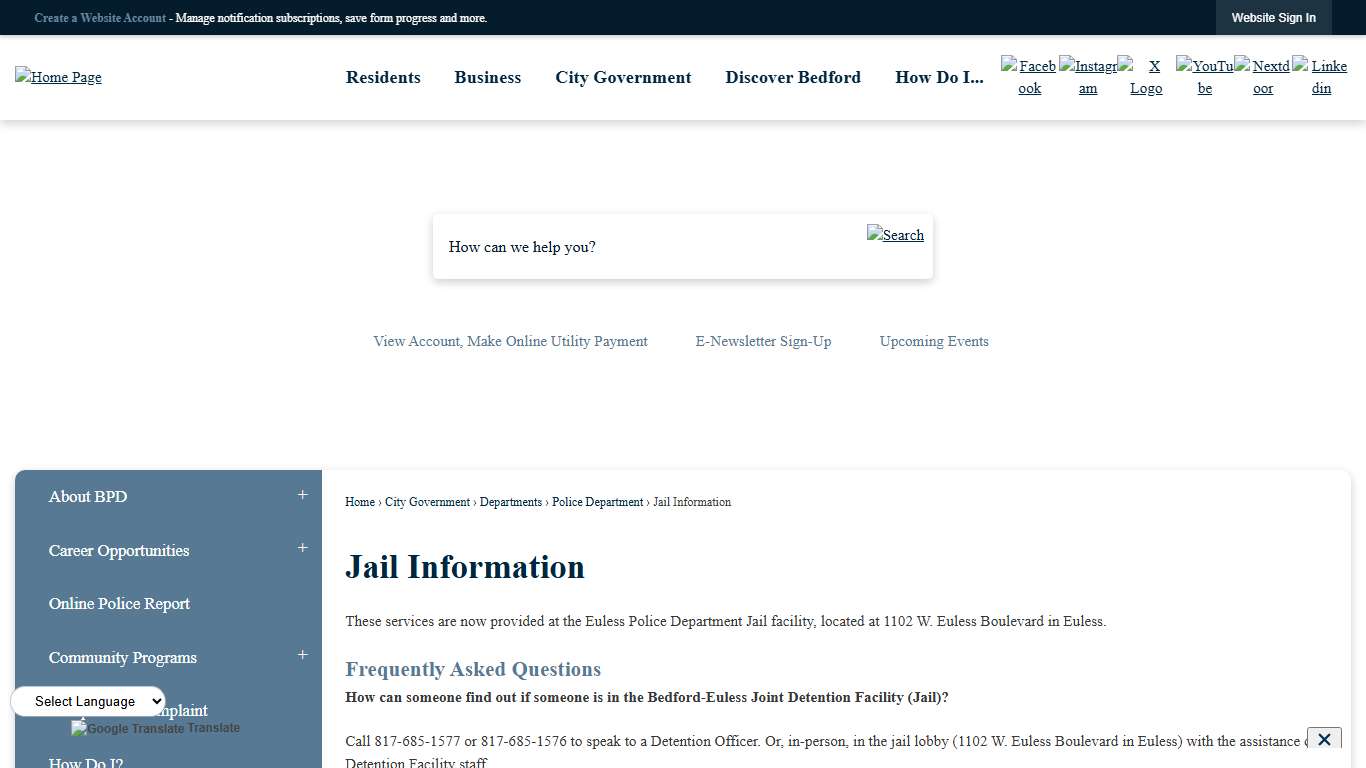Viewport: 1366px width, 768px height.
Task: Click the Home Page logo
Action: point(58,77)
